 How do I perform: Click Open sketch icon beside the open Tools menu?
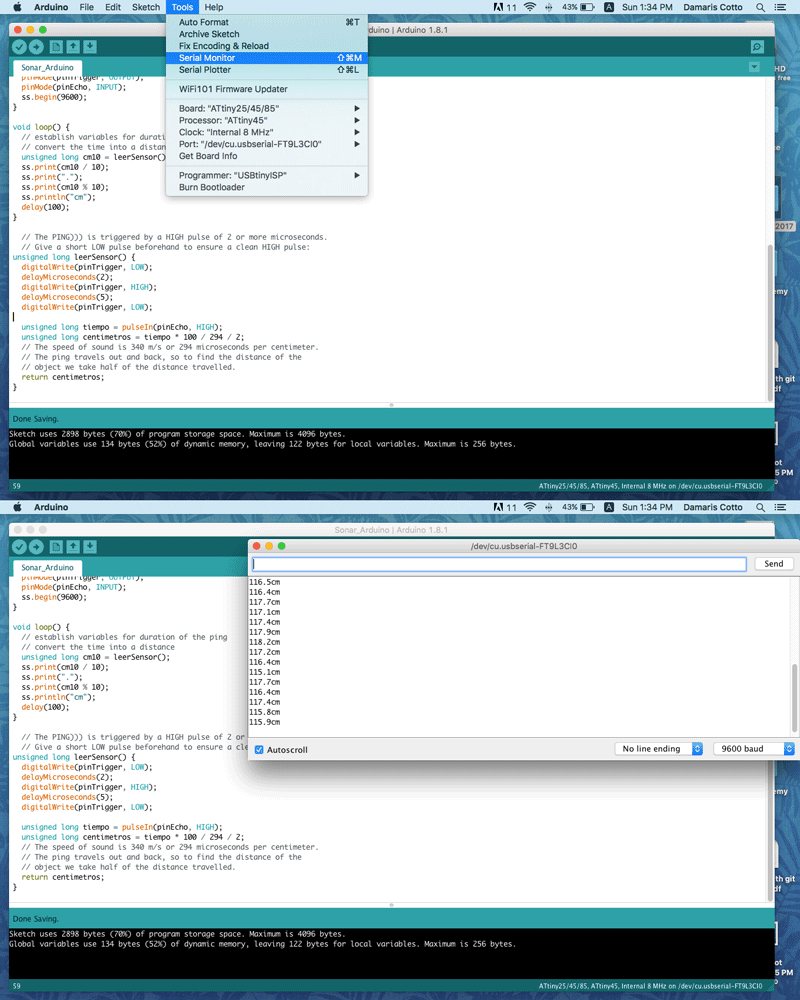[73, 47]
